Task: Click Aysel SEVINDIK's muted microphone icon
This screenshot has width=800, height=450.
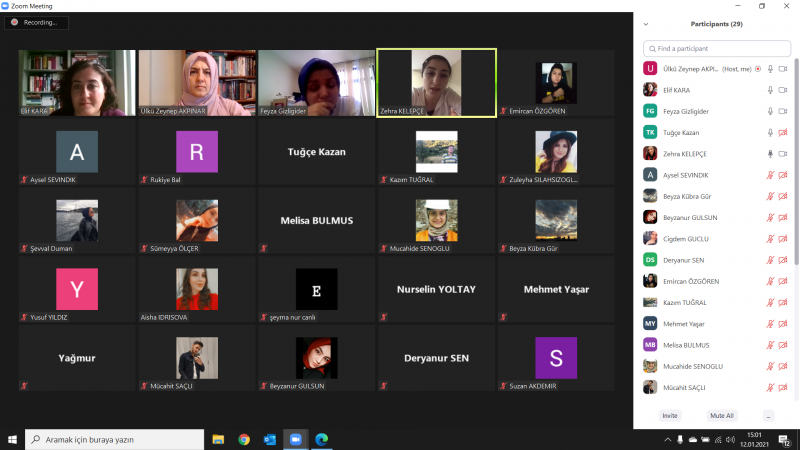Action: pos(770,174)
